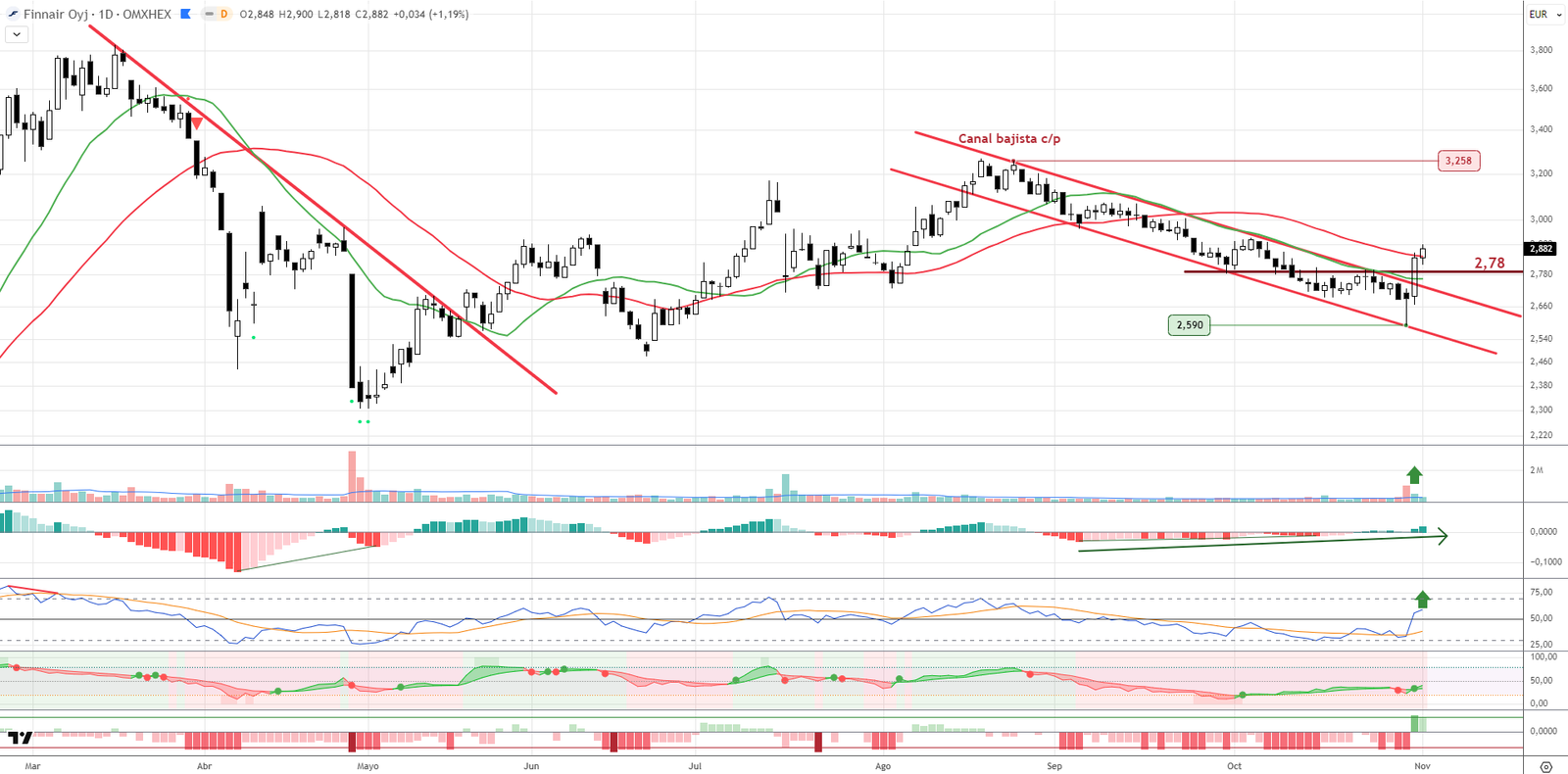Click the arrowhead ending the histogram trend line
Image resolution: width=1568 pixels, height=774 pixels.
(x=1442, y=536)
